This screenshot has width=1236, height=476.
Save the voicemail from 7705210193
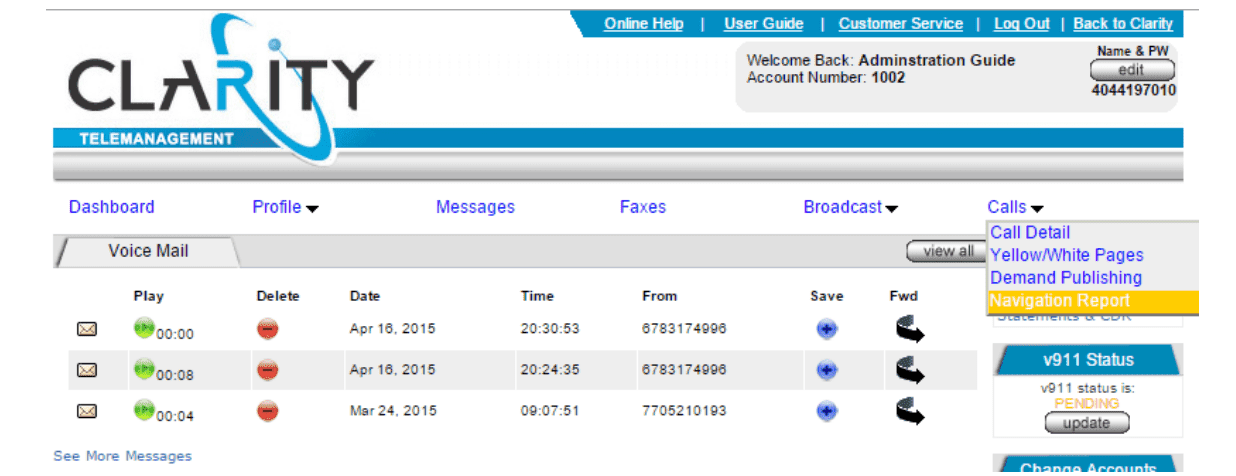pos(827,411)
